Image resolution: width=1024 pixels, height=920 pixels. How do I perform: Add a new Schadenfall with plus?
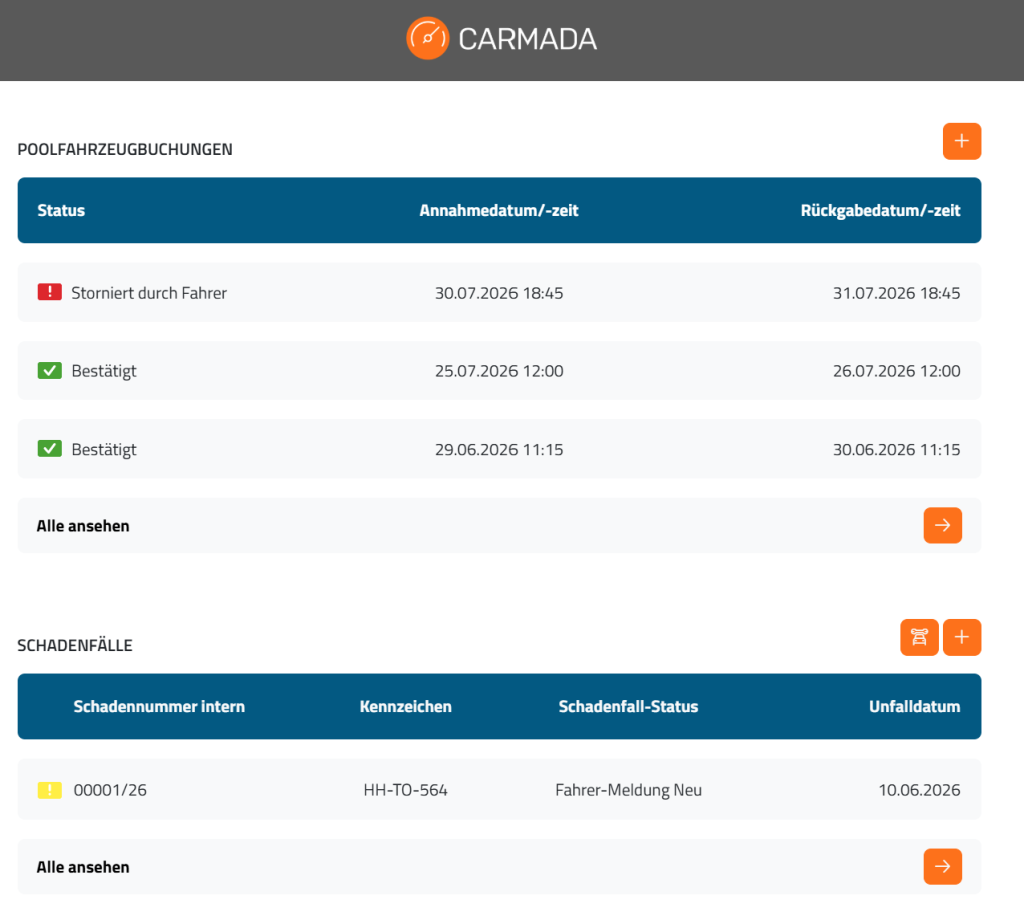point(961,637)
